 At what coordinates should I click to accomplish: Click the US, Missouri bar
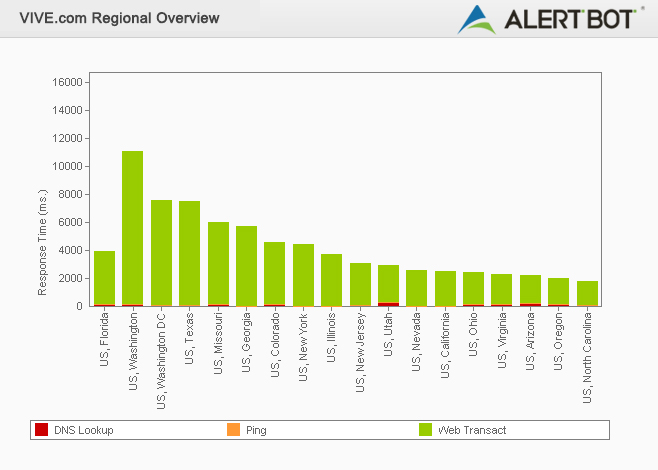tap(218, 264)
